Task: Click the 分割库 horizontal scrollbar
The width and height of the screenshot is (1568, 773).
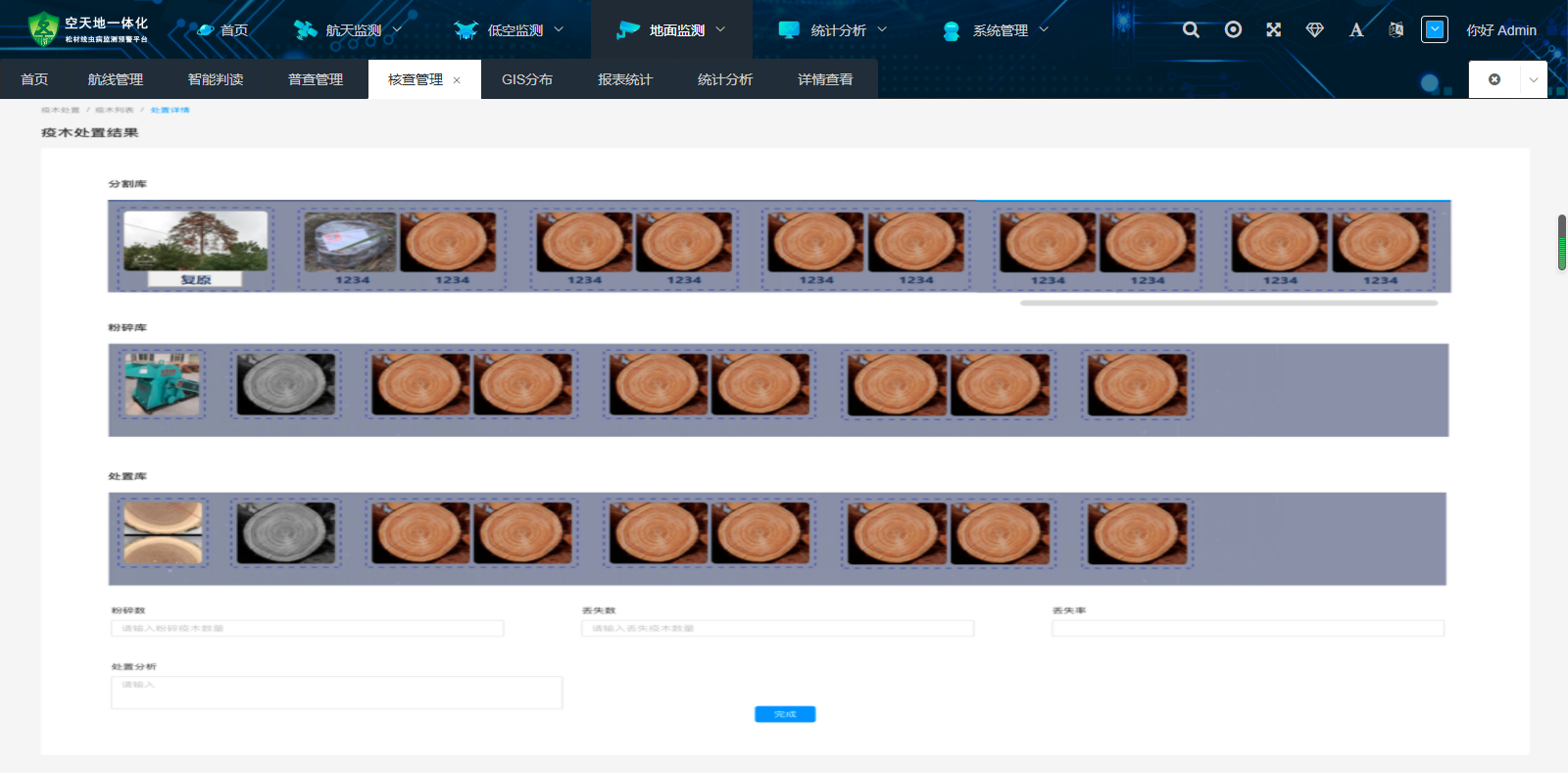Action: [x=1228, y=304]
